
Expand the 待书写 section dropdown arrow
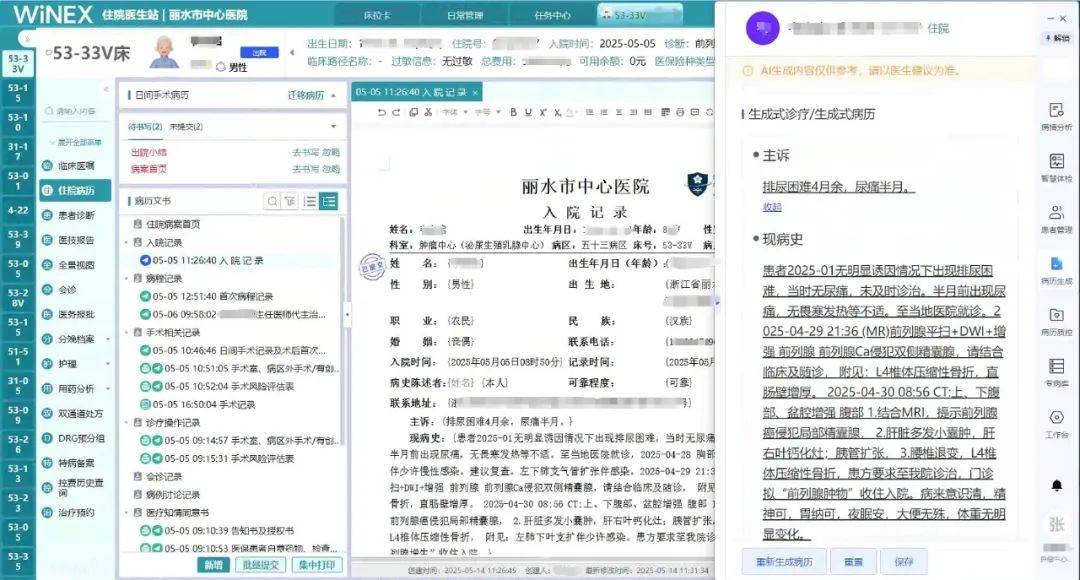334,127
